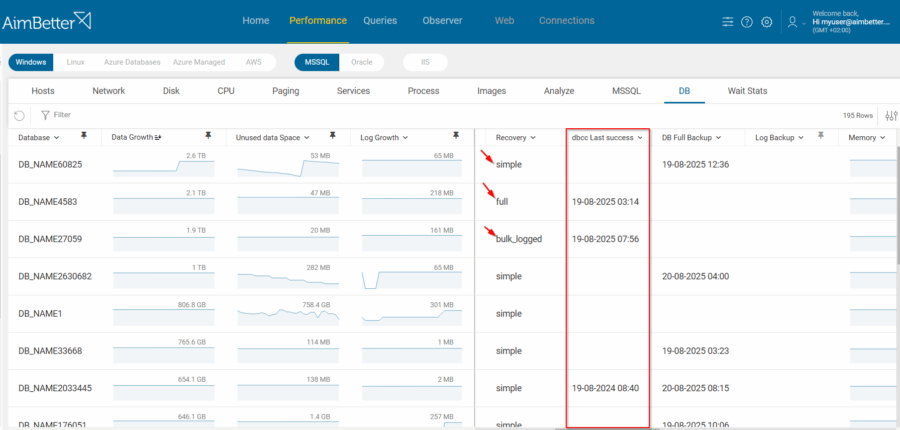The width and height of the screenshot is (900, 430).
Task: Toggle pin on Log Backup column
Action: click(820, 135)
